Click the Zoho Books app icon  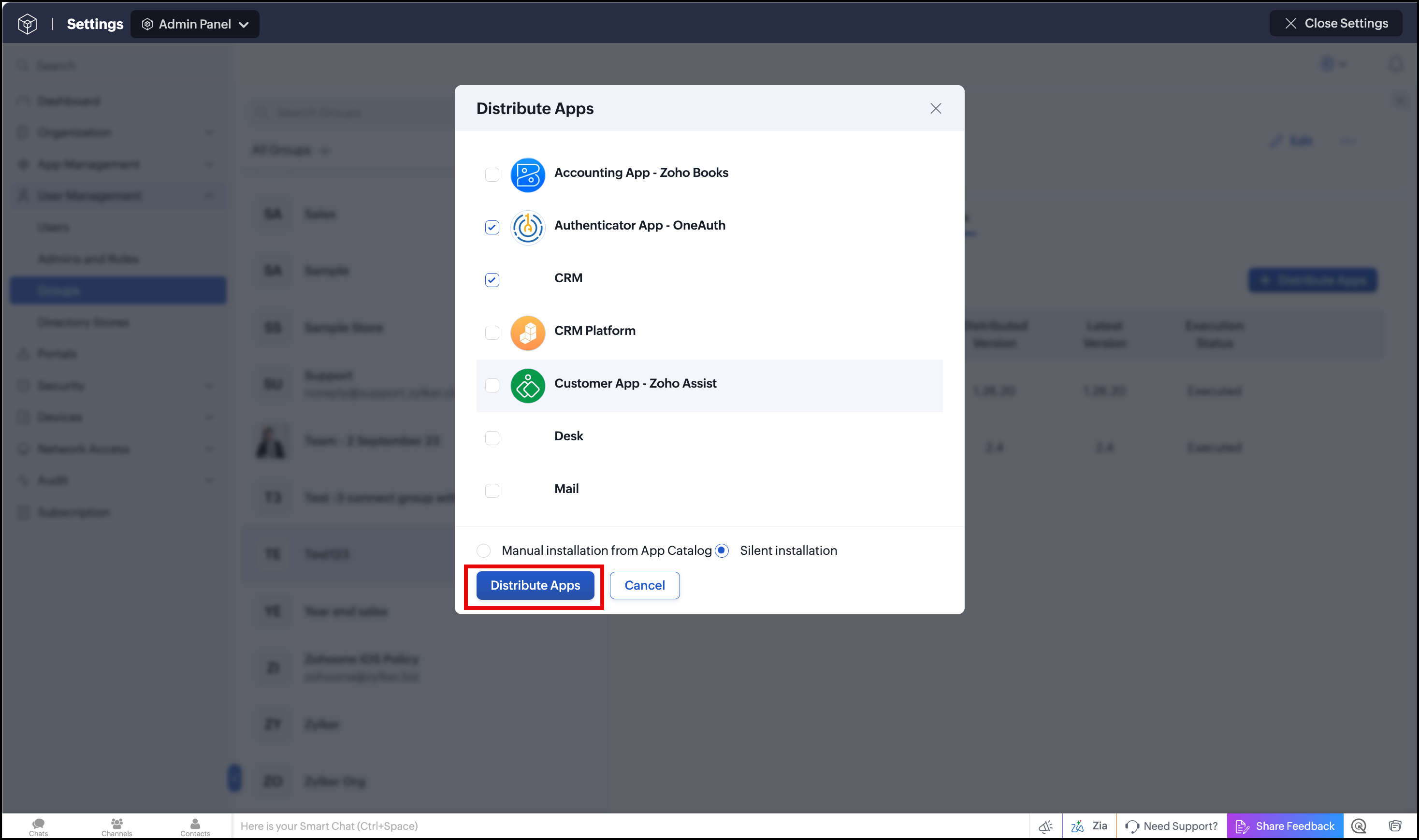pos(527,175)
